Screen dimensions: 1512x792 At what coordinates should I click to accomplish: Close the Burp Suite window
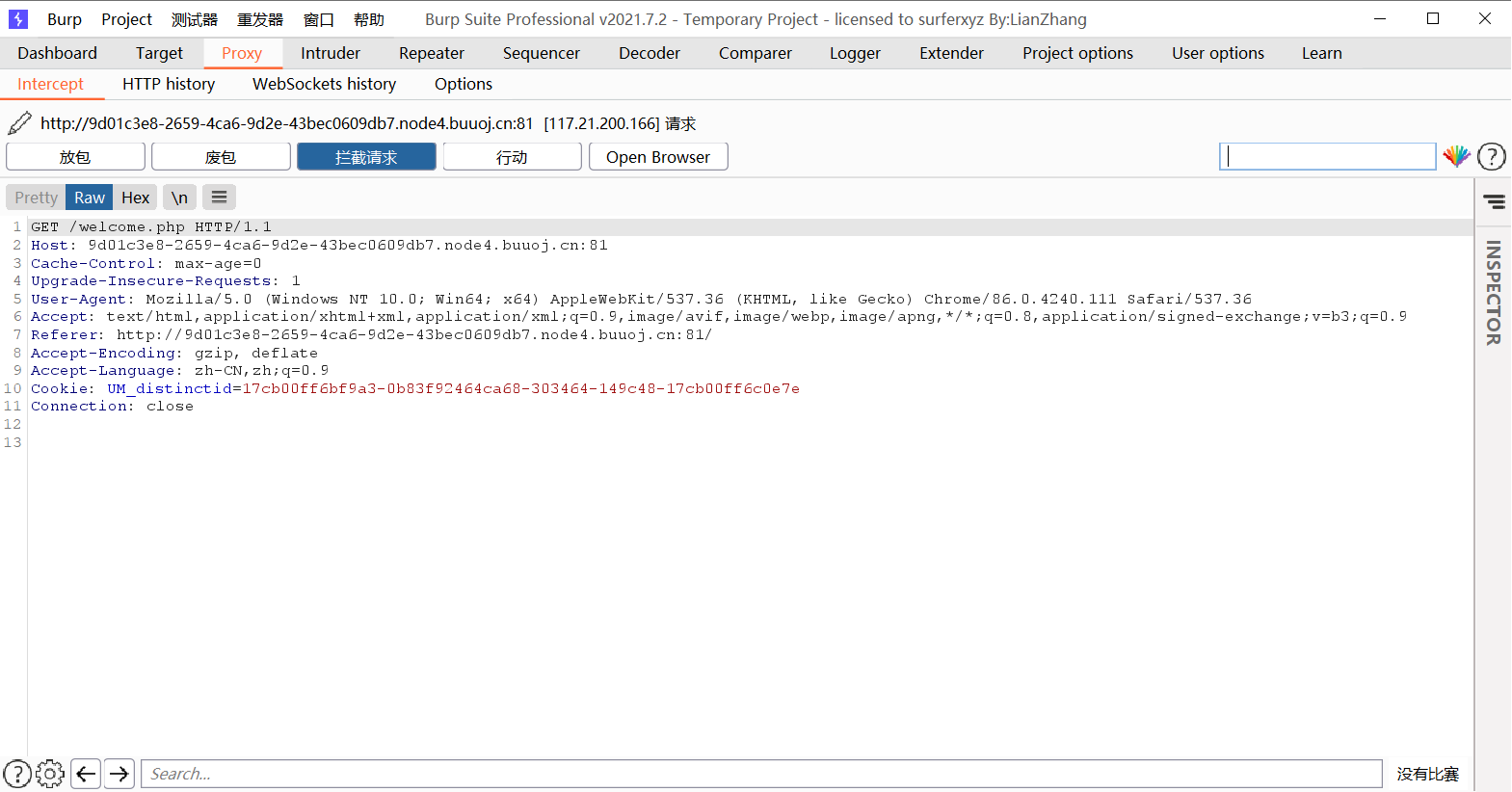1485,19
